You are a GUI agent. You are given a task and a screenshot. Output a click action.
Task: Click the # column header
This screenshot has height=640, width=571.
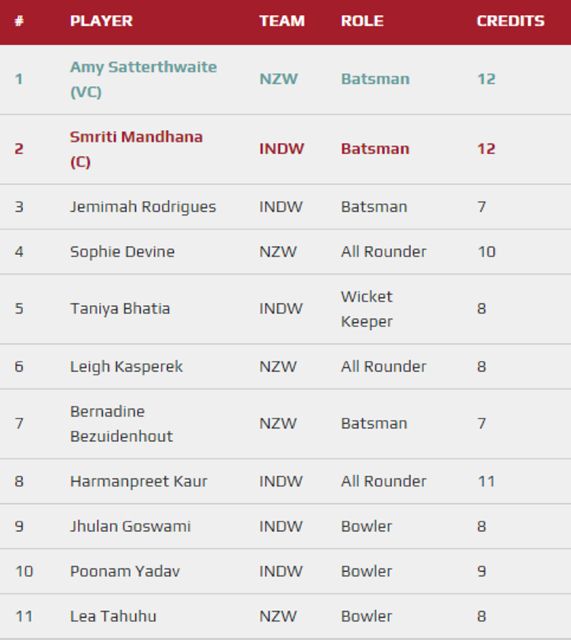pyautogui.click(x=19, y=21)
